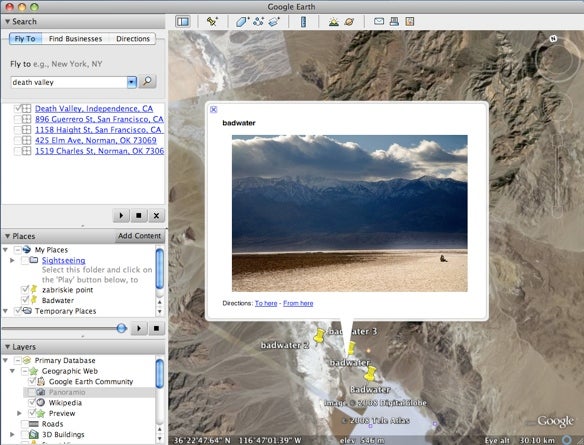Image resolution: width=584 pixels, height=445 pixels.
Task: Click the Roads layer icon
Action: (34, 424)
